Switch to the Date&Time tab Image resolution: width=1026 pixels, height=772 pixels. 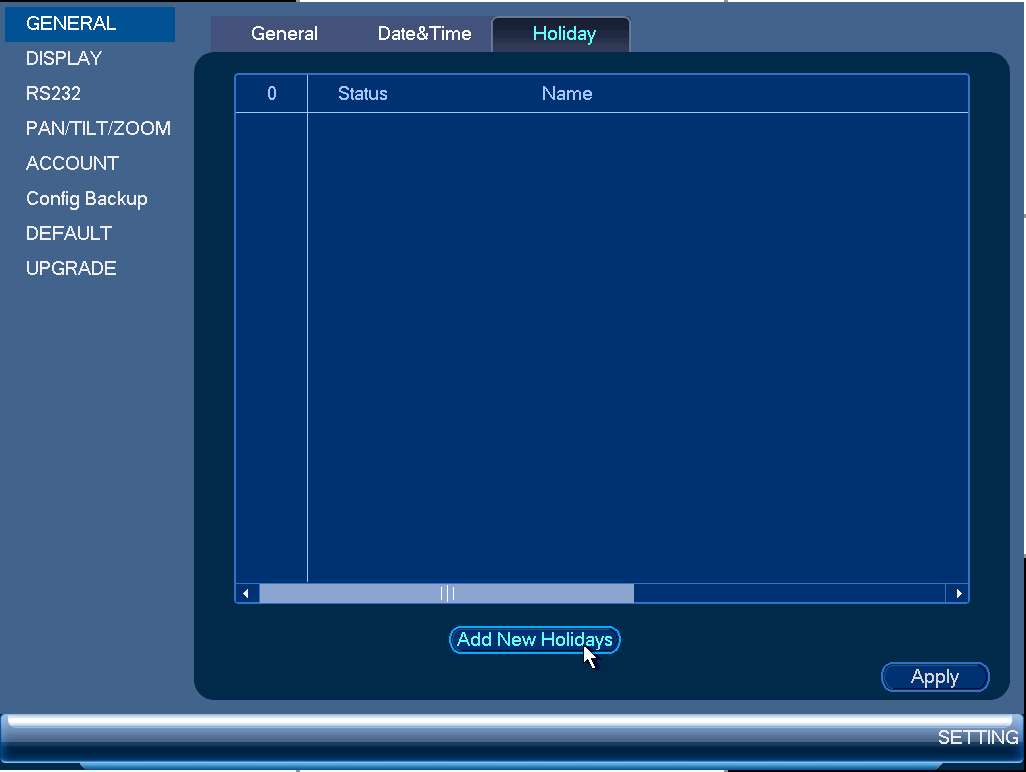pyautogui.click(x=424, y=33)
